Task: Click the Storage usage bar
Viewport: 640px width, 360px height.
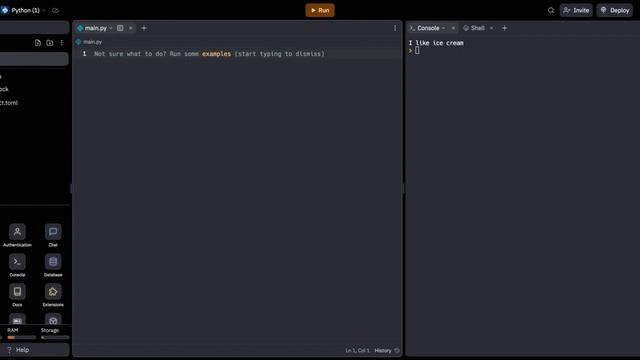Action: 55,338
